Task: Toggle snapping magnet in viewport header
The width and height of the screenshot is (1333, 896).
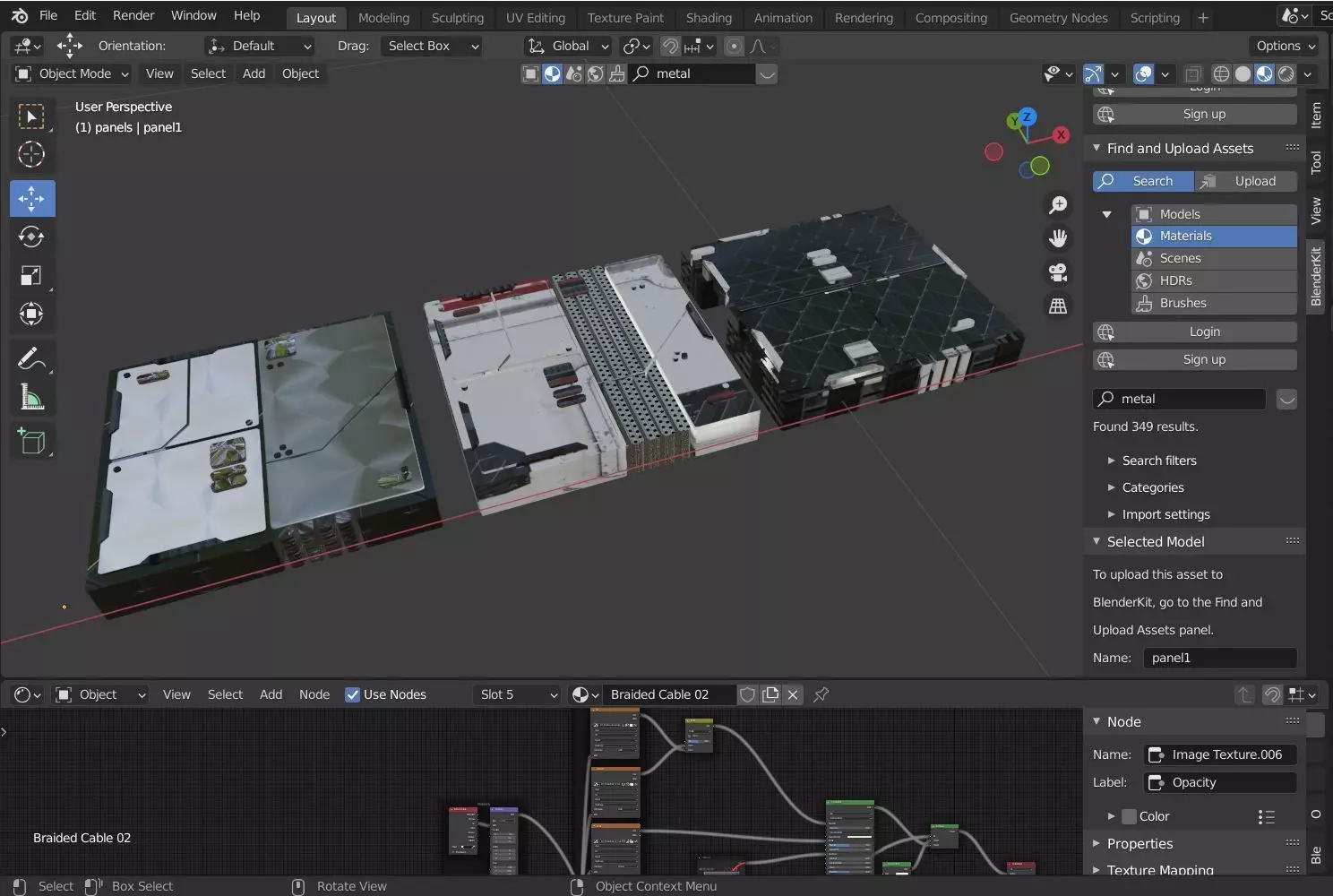Action: pyautogui.click(x=669, y=46)
